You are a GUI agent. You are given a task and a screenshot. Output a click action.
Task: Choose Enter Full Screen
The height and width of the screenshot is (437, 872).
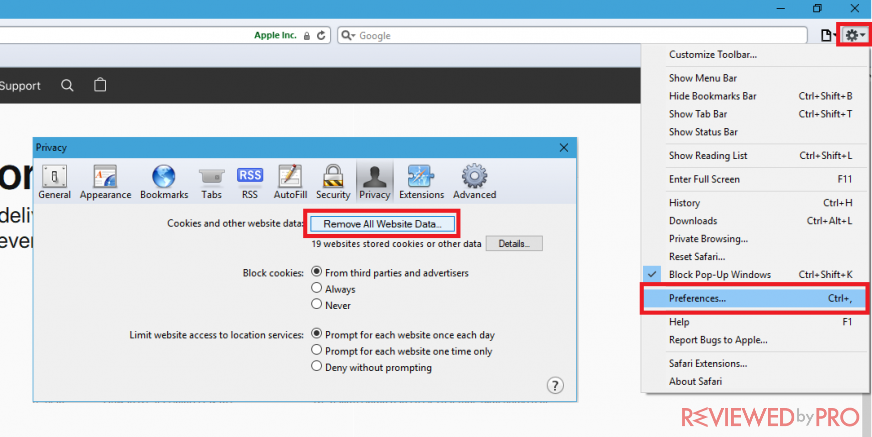755,179
